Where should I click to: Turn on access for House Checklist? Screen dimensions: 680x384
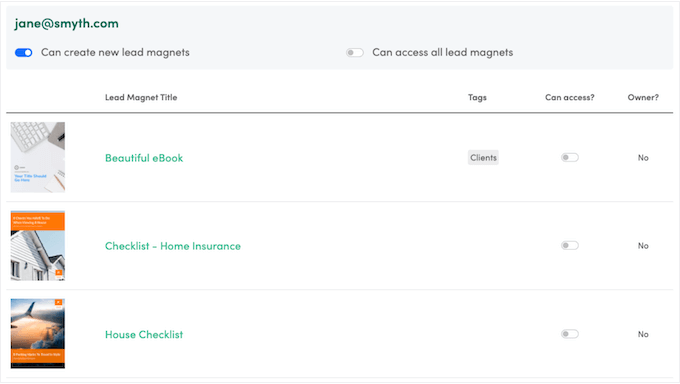569,334
